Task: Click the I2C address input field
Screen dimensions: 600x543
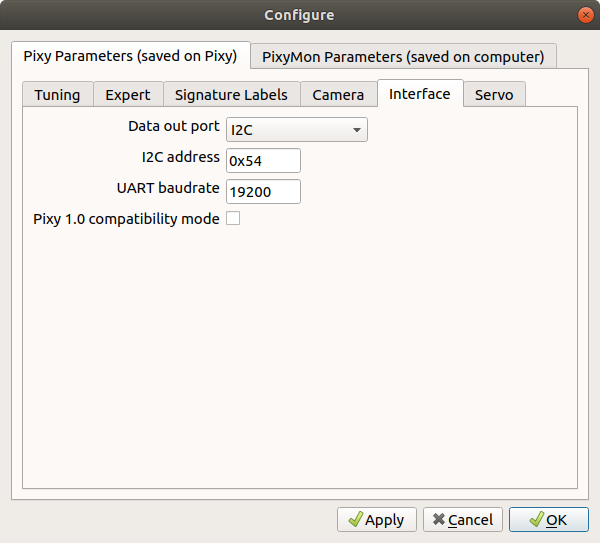Action: [263, 161]
